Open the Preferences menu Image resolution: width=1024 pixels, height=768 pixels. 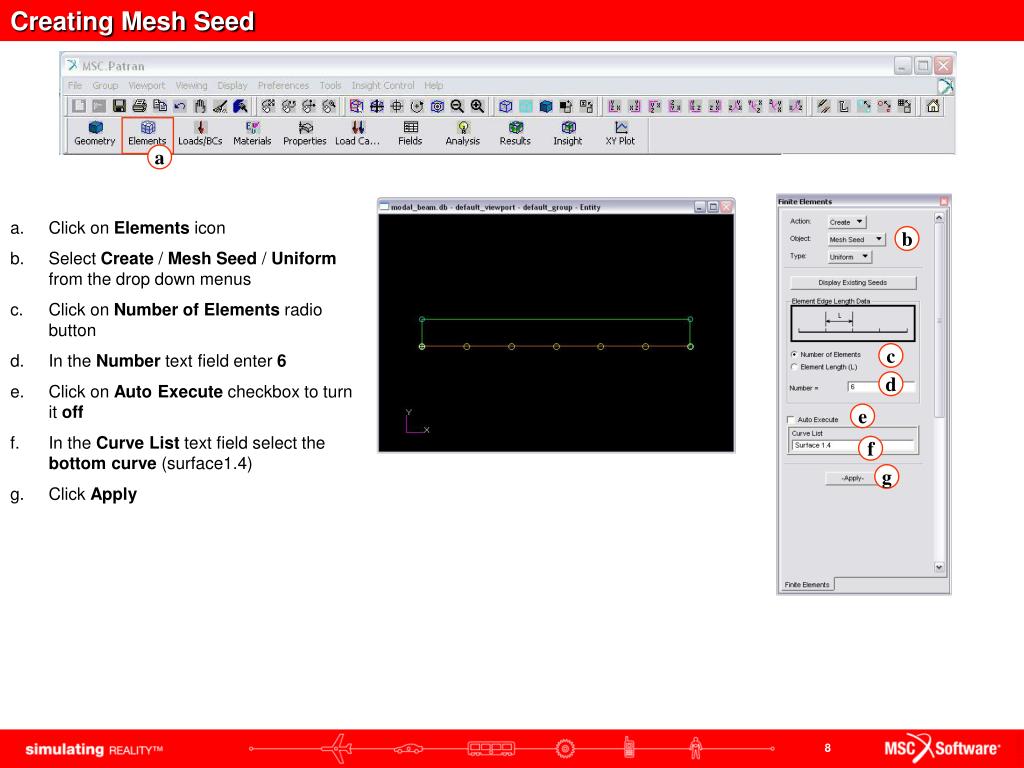283,86
